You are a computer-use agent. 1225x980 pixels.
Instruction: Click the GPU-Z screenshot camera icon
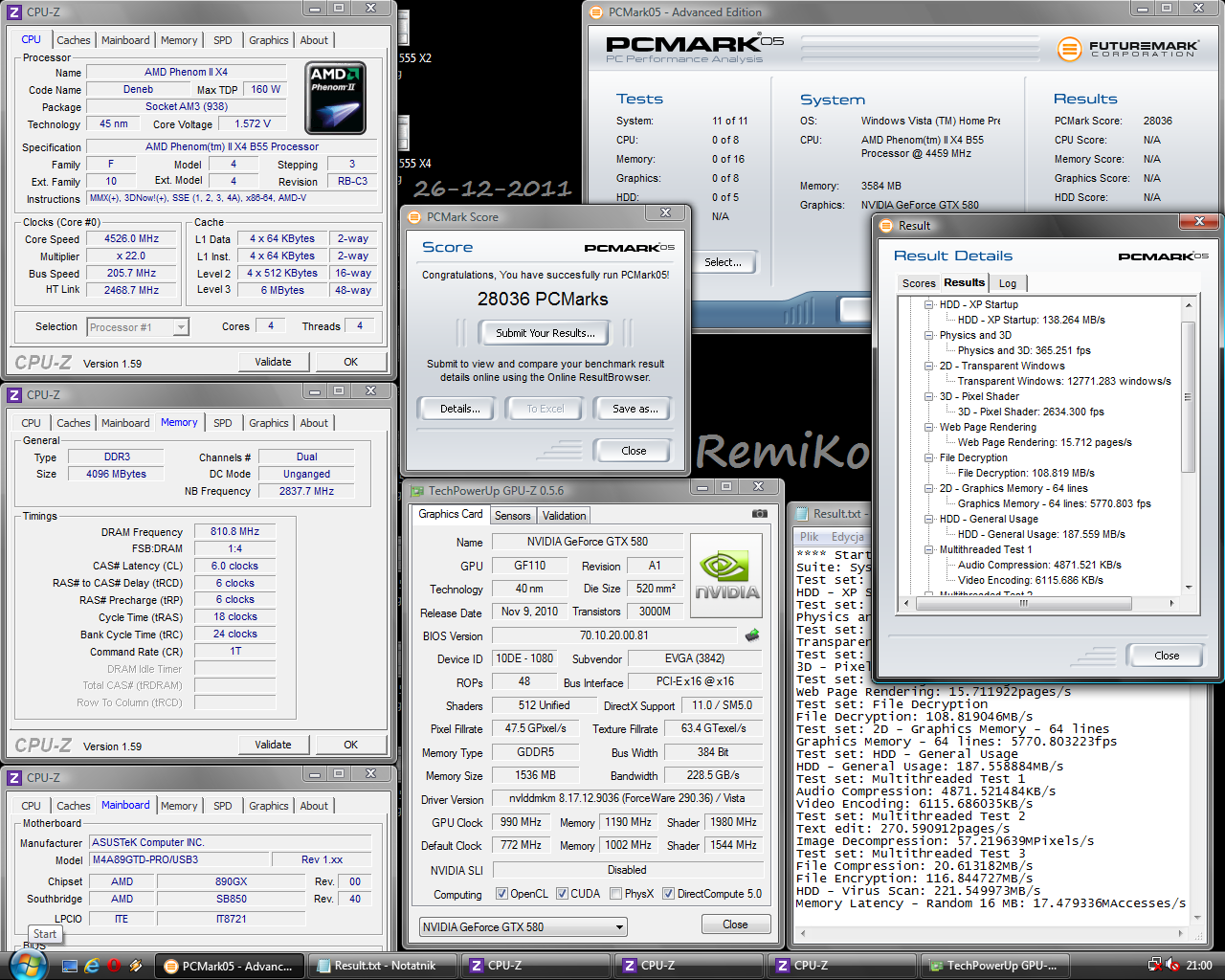[760, 514]
